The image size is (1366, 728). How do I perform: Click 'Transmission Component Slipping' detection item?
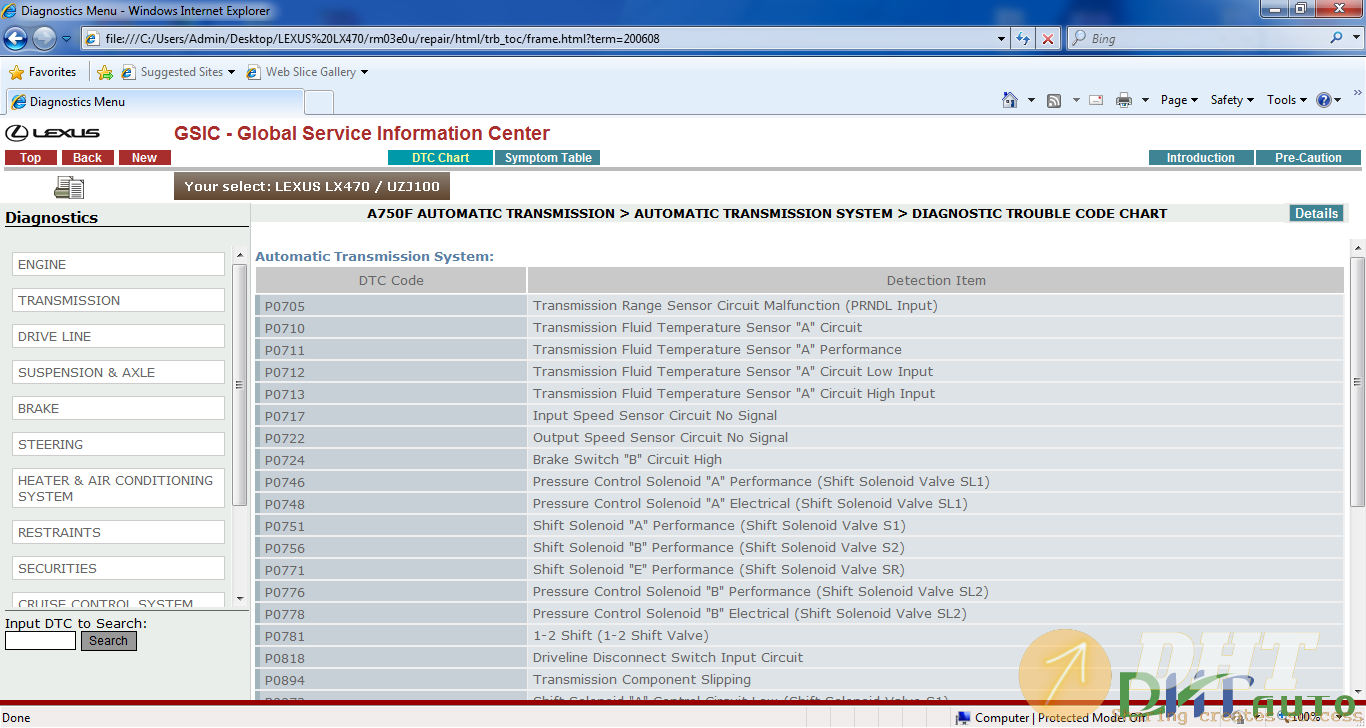642,679
